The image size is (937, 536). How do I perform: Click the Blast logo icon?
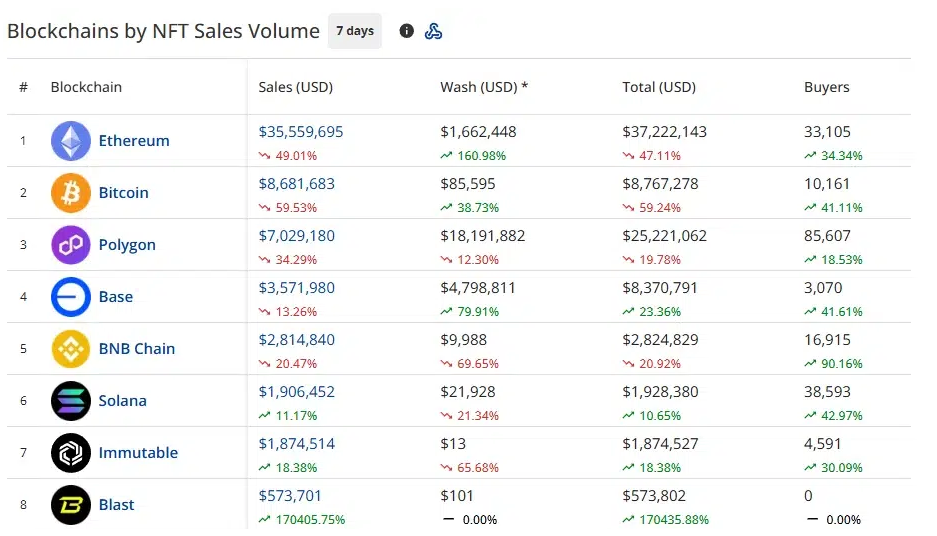71,505
